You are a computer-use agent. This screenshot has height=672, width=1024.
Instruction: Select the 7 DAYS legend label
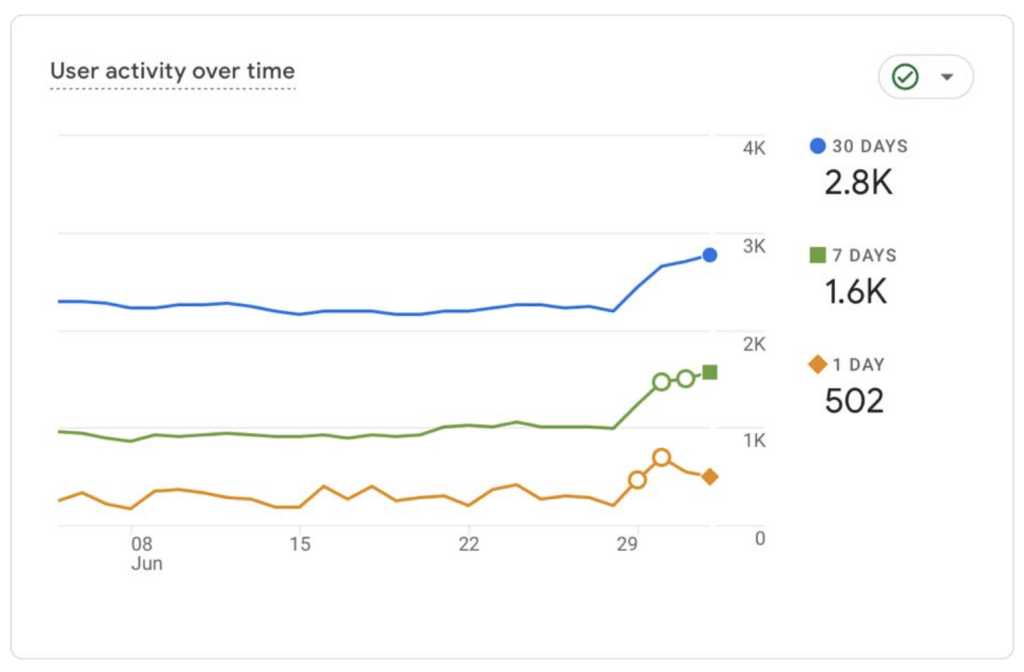coord(864,256)
